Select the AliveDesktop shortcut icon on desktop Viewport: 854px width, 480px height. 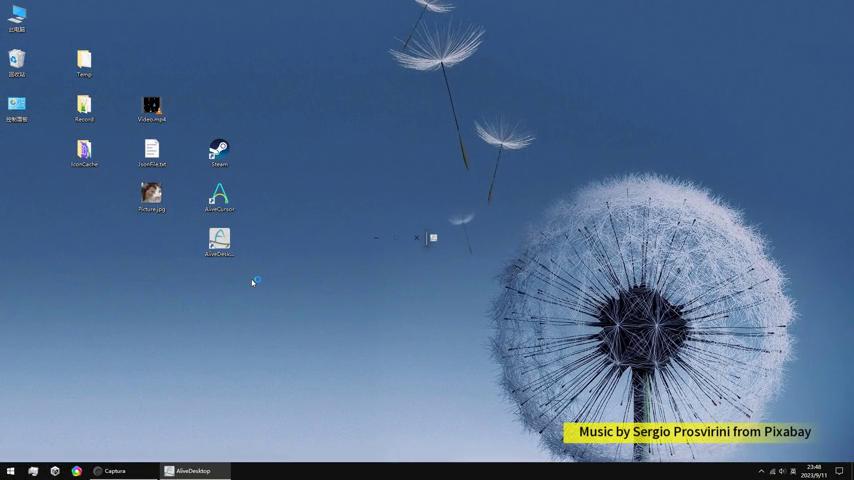tap(219, 239)
